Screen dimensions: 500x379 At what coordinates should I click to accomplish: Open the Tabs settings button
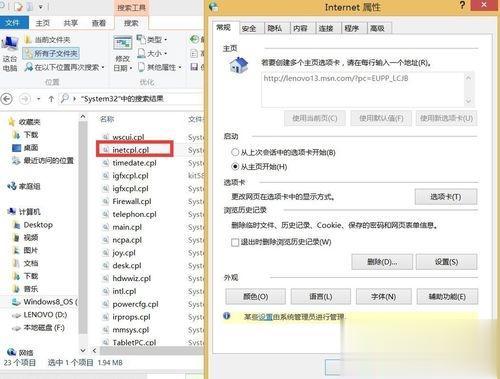446,197
